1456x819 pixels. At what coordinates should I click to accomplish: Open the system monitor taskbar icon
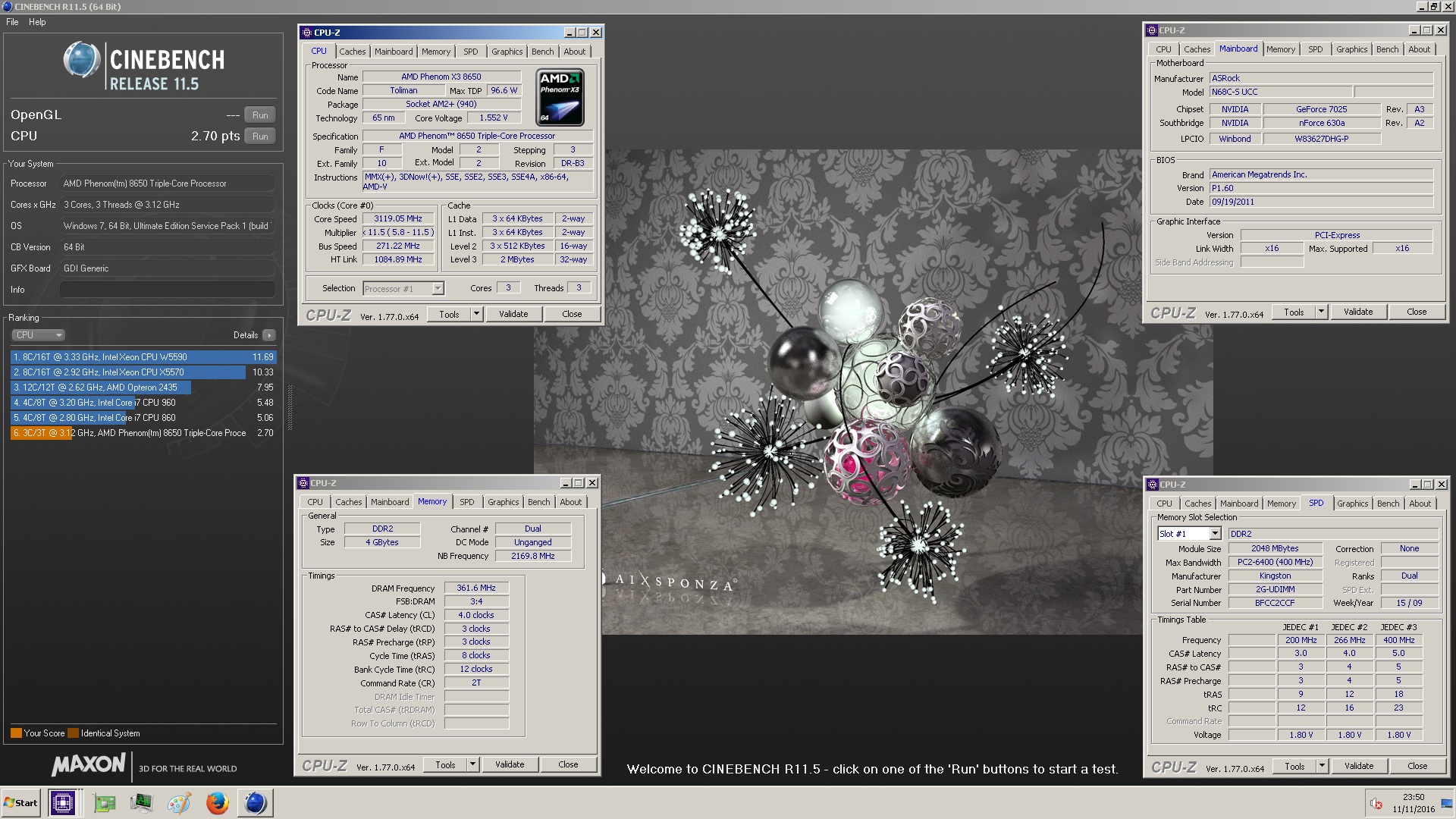pos(141,803)
